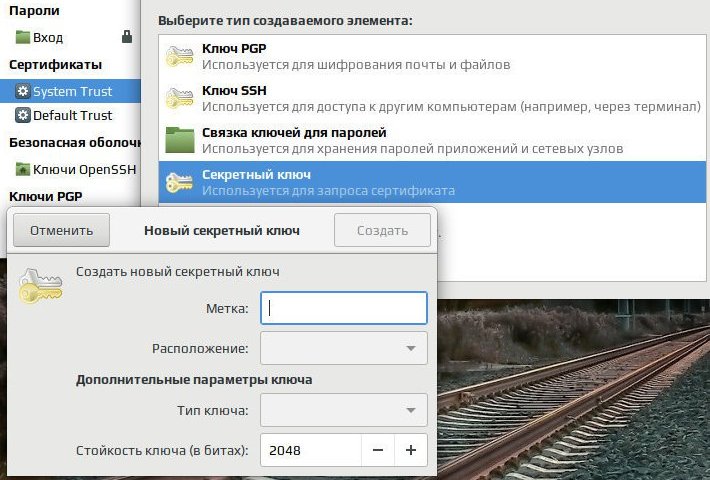Click the Тип ключа: label
The width and height of the screenshot is (710, 480).
(213, 411)
